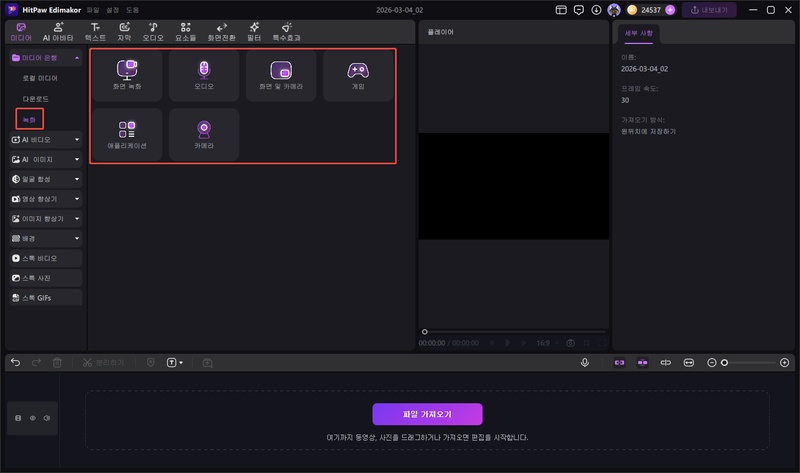Open the 필터 (Filters) tab

pyautogui.click(x=254, y=32)
